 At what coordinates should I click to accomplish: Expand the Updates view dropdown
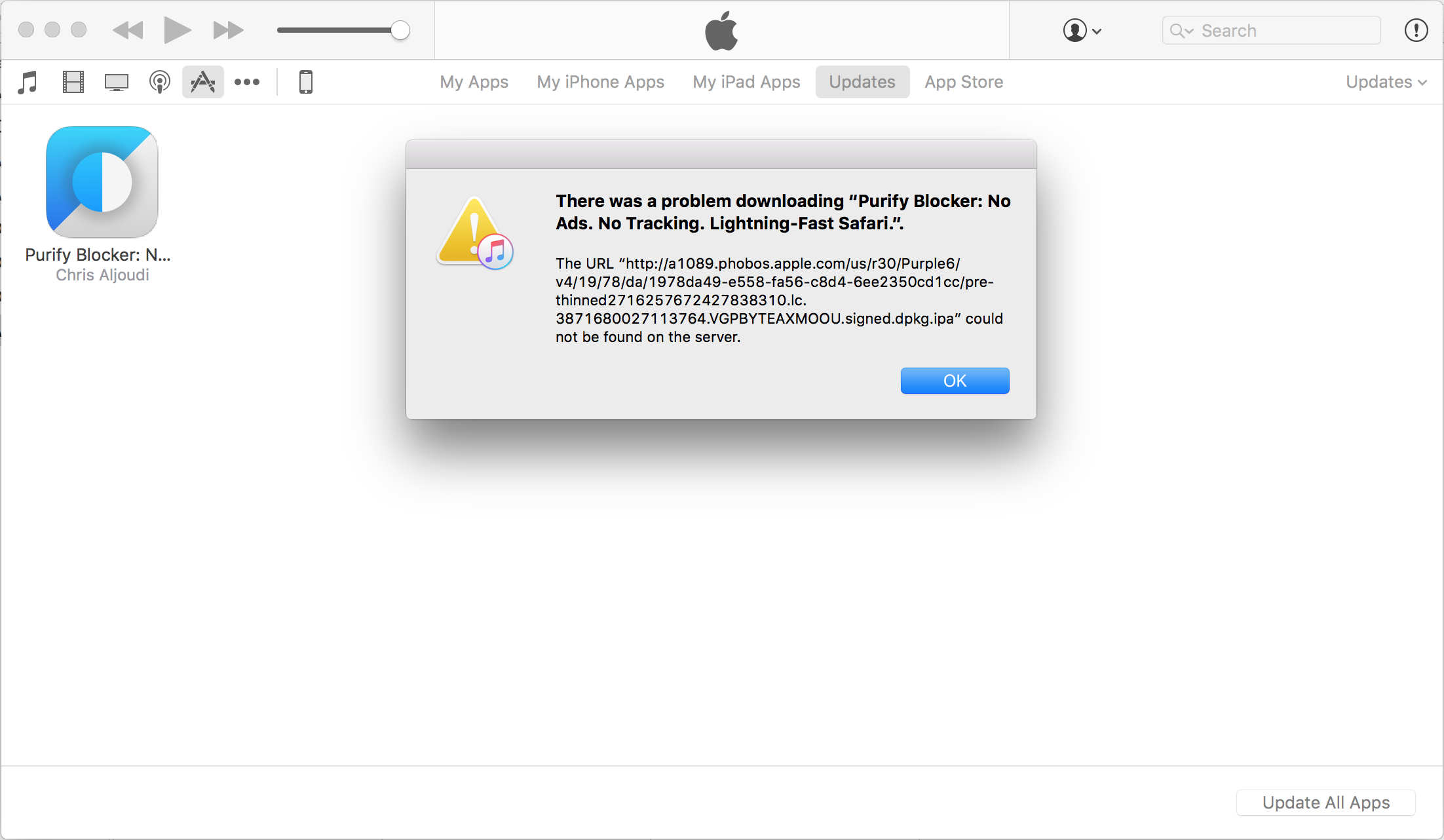coord(1386,82)
